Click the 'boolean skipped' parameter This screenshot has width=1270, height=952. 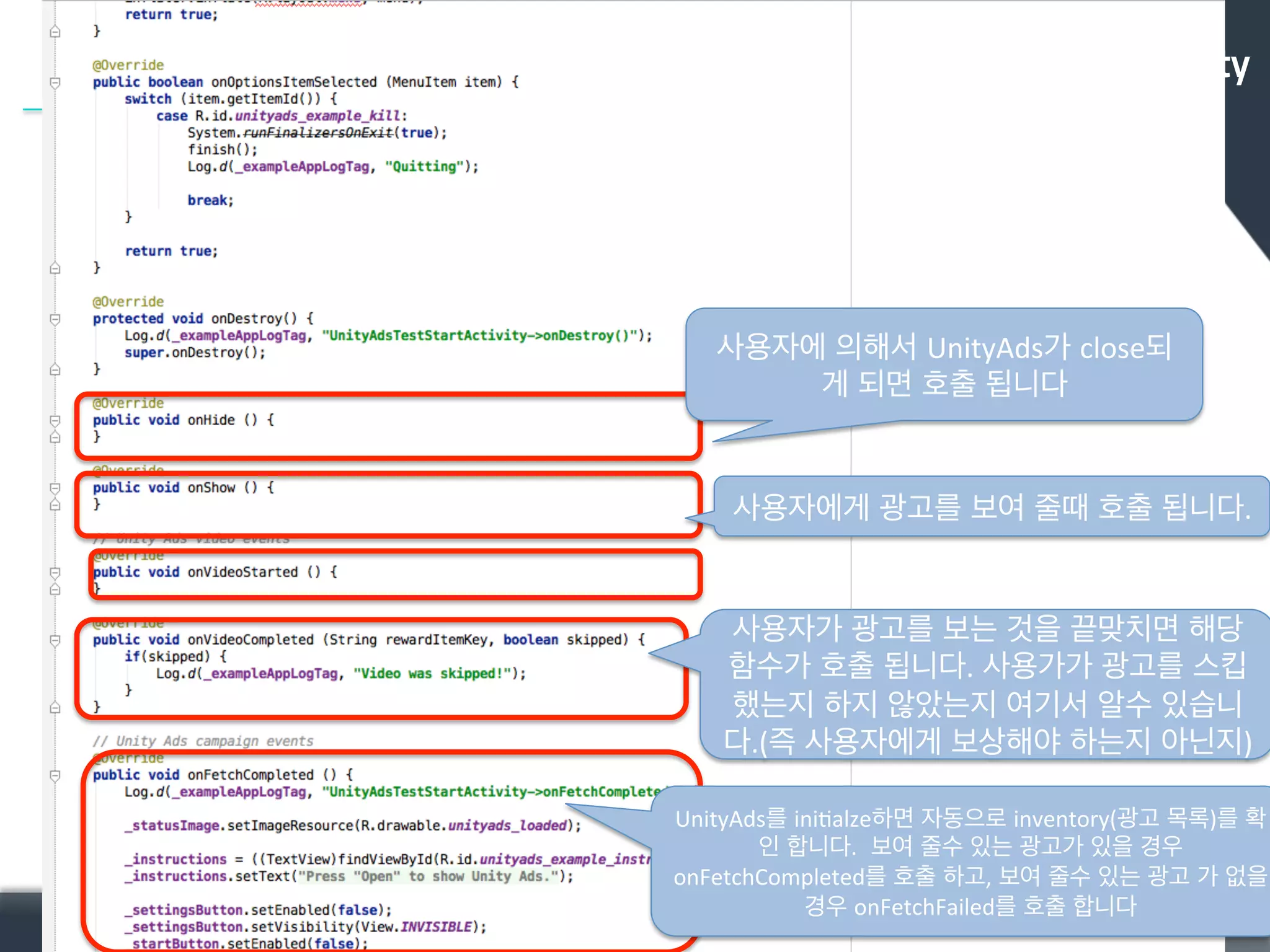point(562,640)
